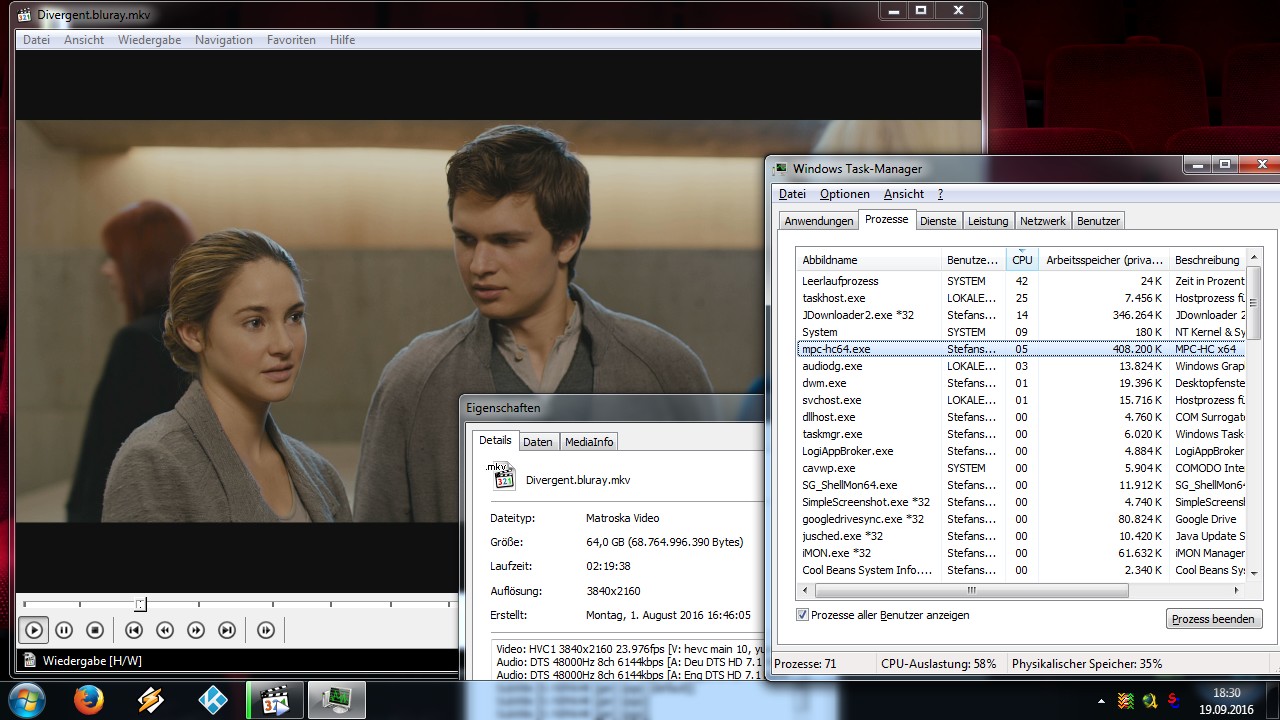Sort processes by CPU column header
The width and height of the screenshot is (1280, 720).
[x=1022, y=260]
